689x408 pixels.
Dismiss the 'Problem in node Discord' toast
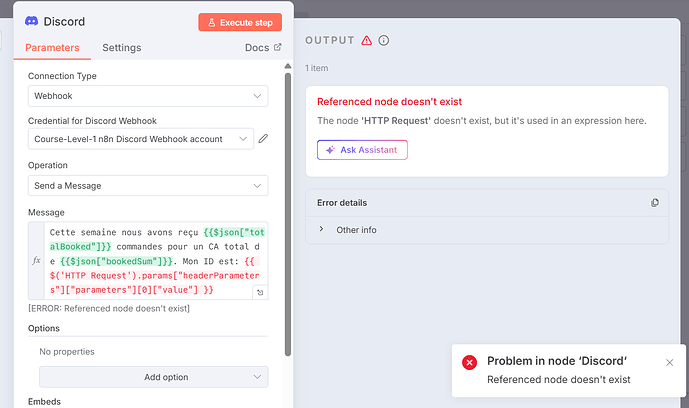(x=670, y=362)
